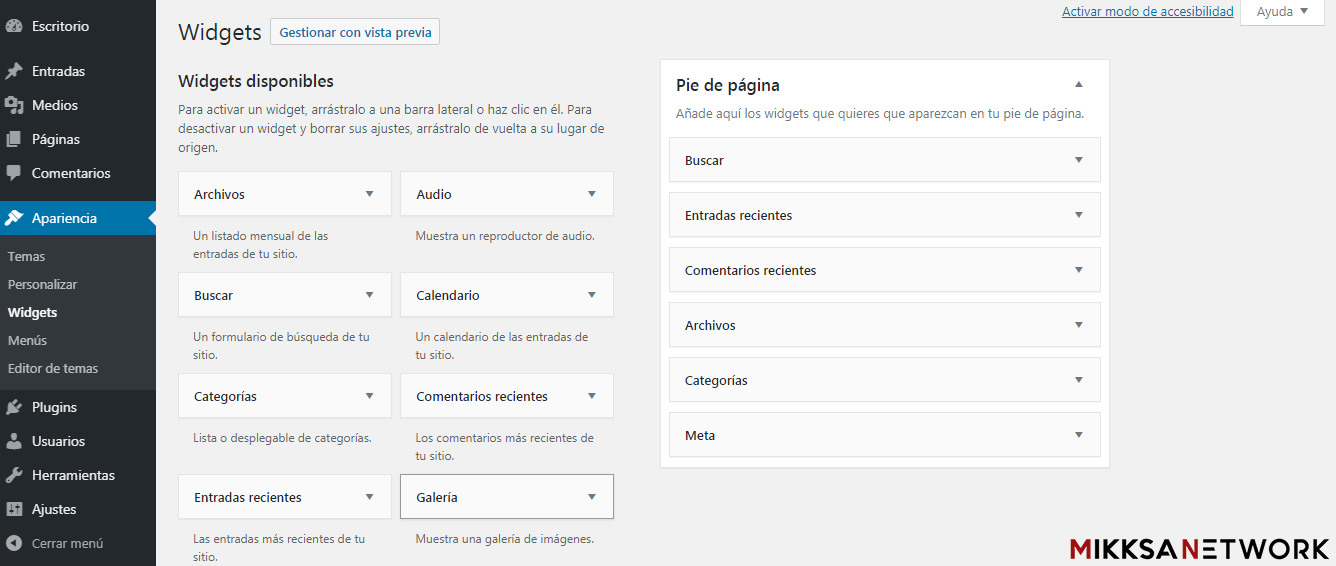Click the Escritorio dashboard icon
This screenshot has width=1336, height=566.
click(x=14, y=26)
